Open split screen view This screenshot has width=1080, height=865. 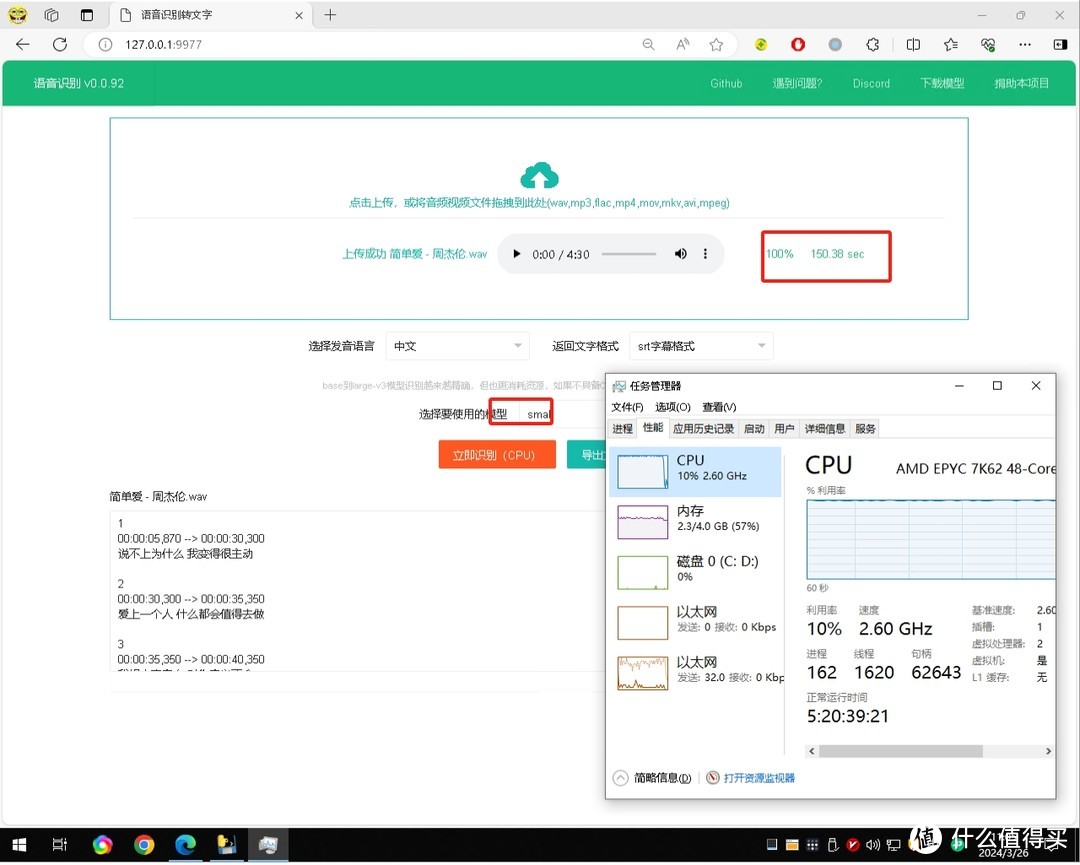(x=913, y=45)
